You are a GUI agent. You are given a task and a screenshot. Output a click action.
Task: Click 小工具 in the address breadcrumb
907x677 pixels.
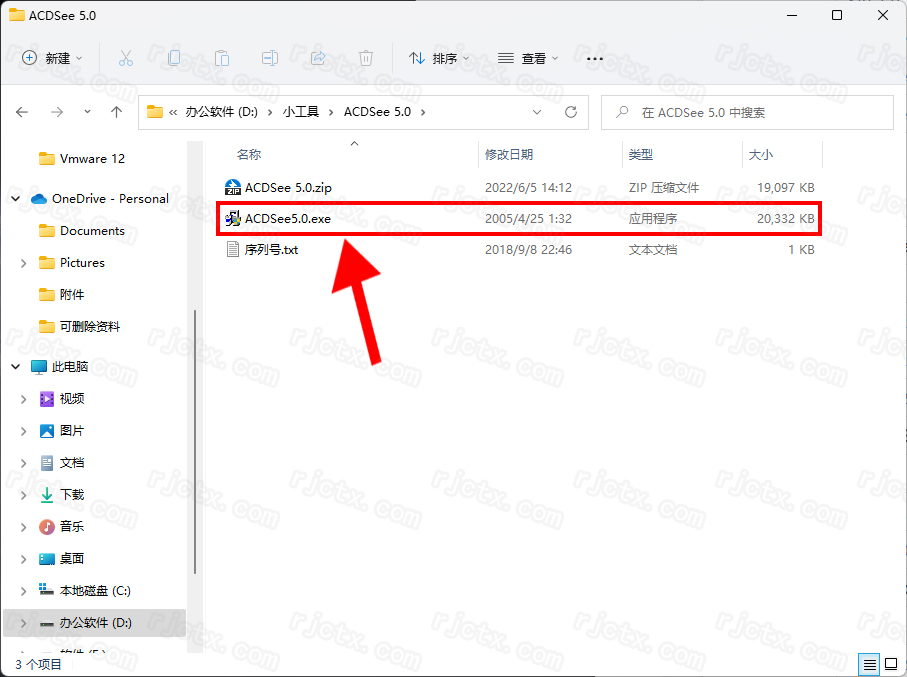coord(300,112)
